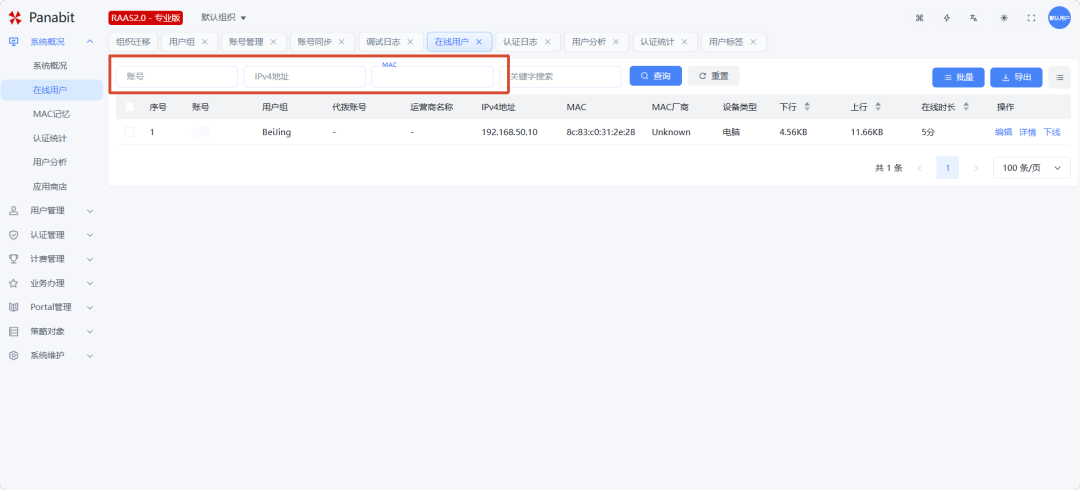
Task: Open 用户分析 in sidebar
Action: tap(52, 163)
